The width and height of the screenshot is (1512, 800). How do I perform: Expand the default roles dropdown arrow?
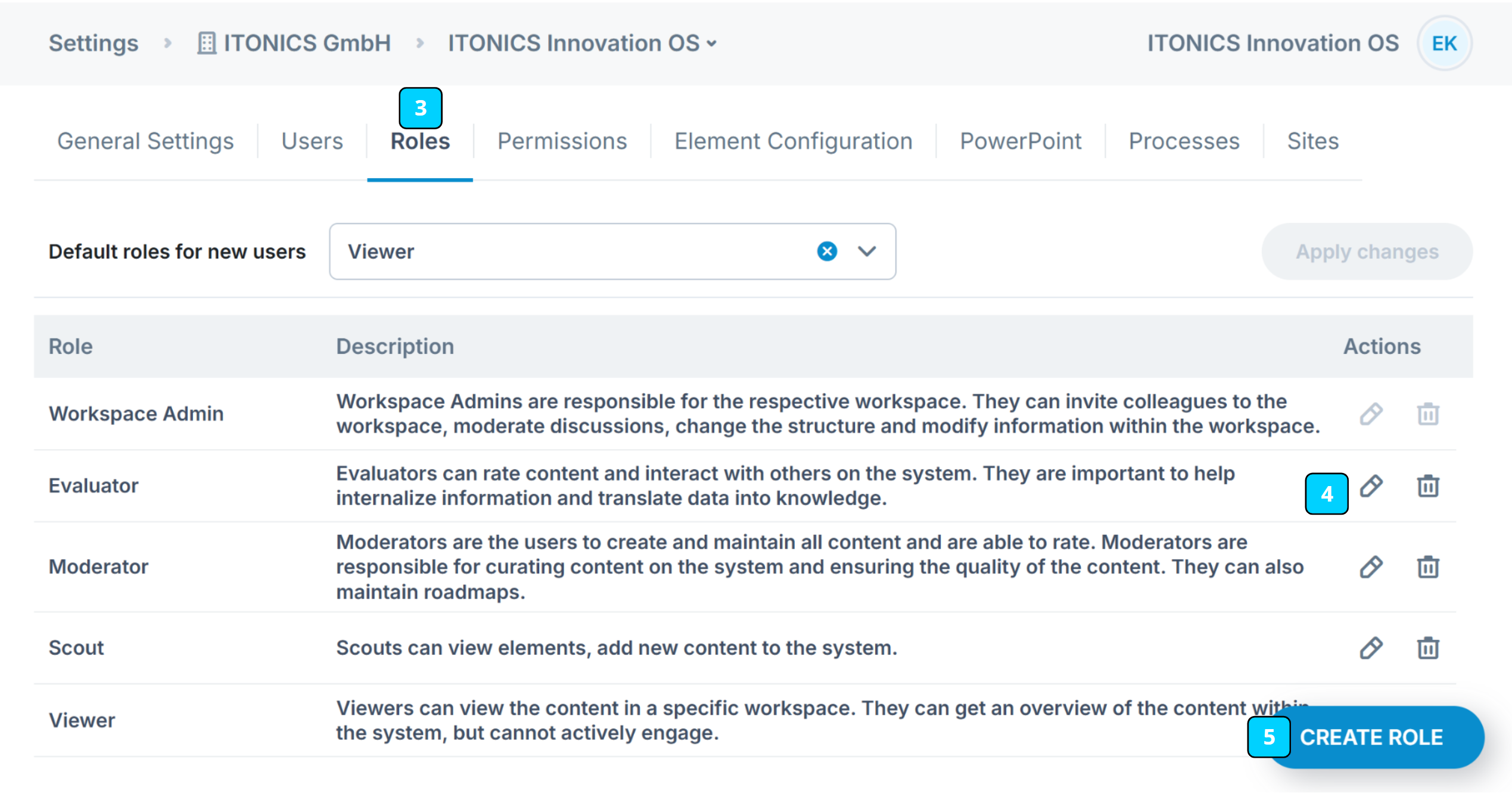point(866,251)
